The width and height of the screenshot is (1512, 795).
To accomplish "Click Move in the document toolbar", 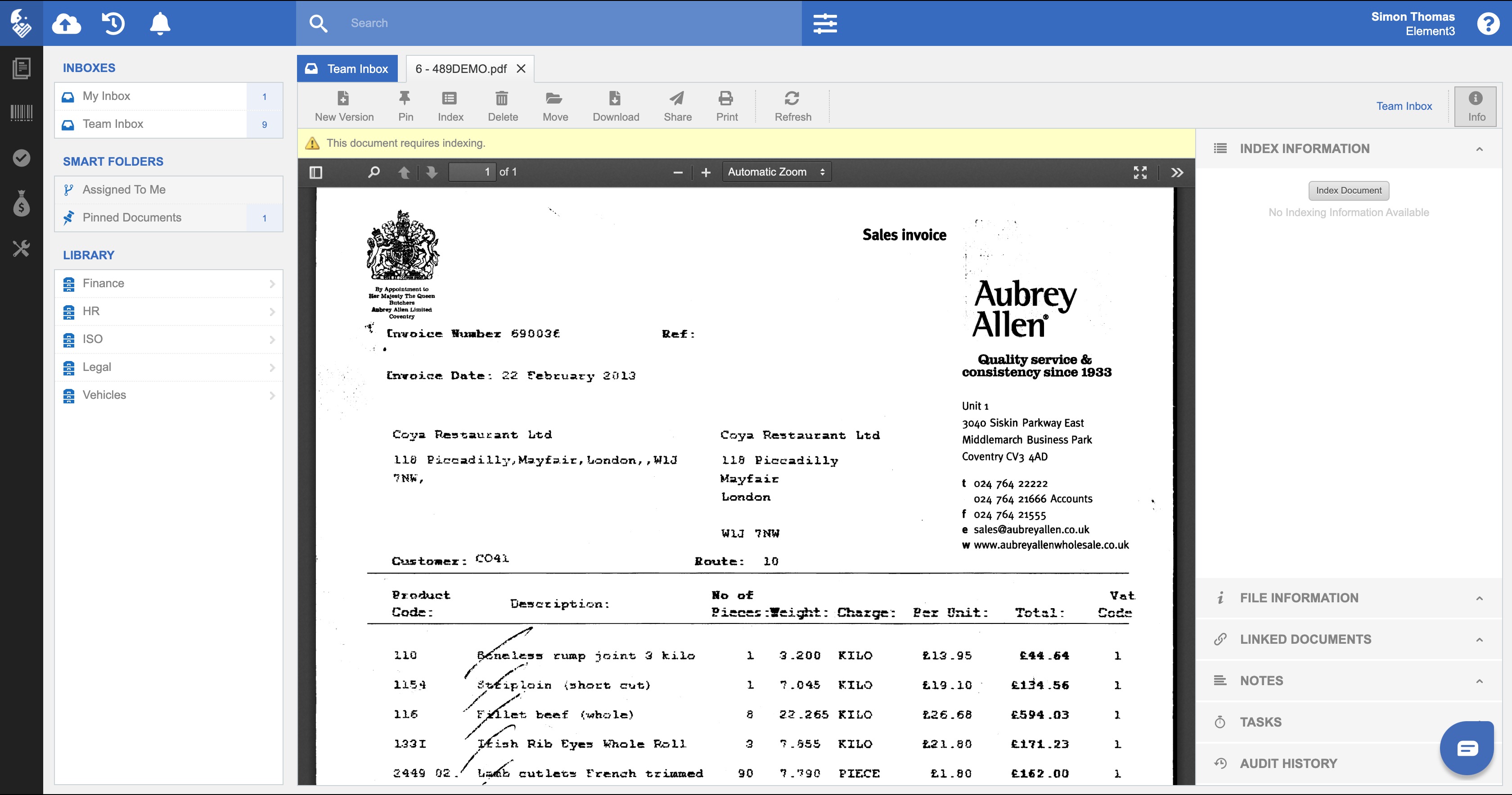I will pos(555,106).
